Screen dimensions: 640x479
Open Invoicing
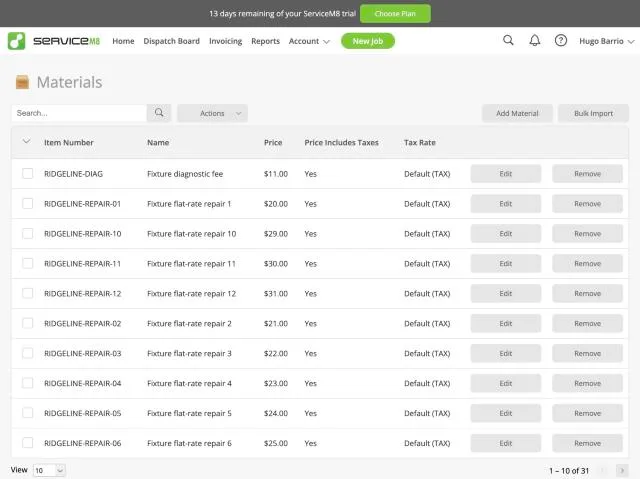[225, 41]
